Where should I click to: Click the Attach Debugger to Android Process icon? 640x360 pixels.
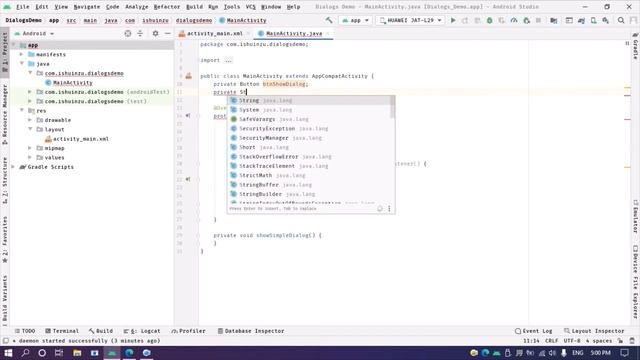click(x=527, y=20)
